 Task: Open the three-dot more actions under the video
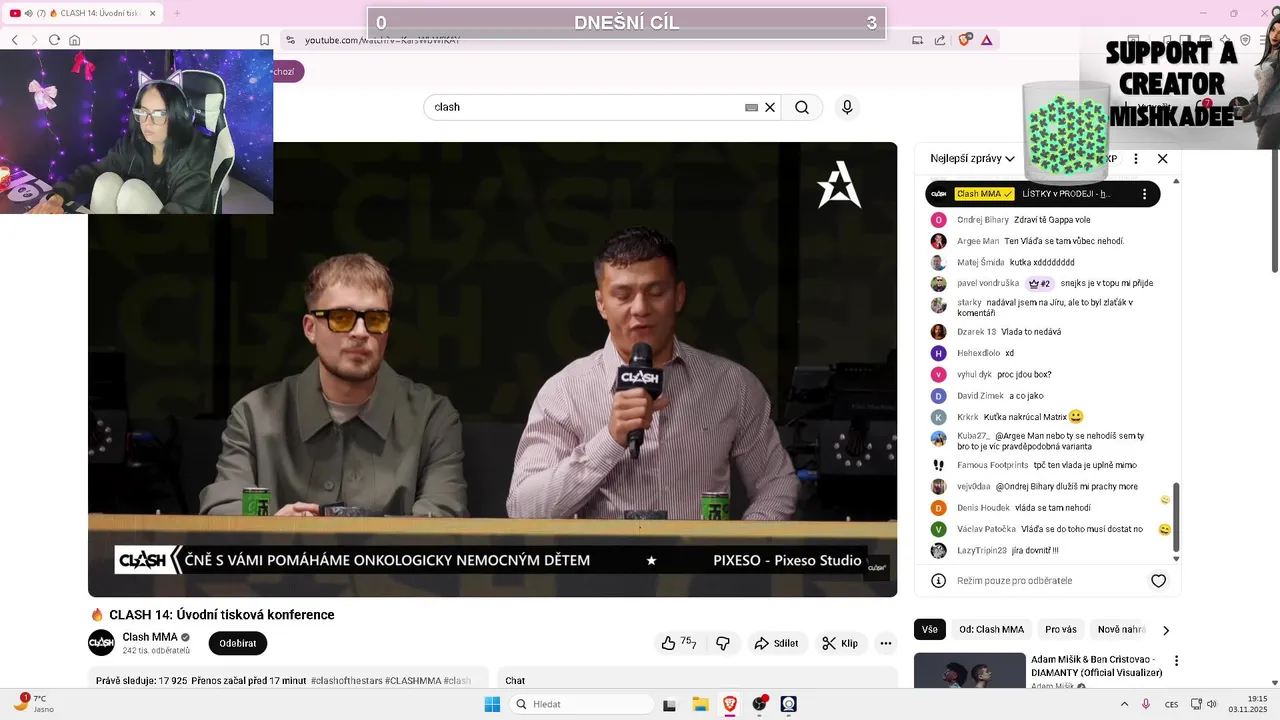[x=885, y=643]
